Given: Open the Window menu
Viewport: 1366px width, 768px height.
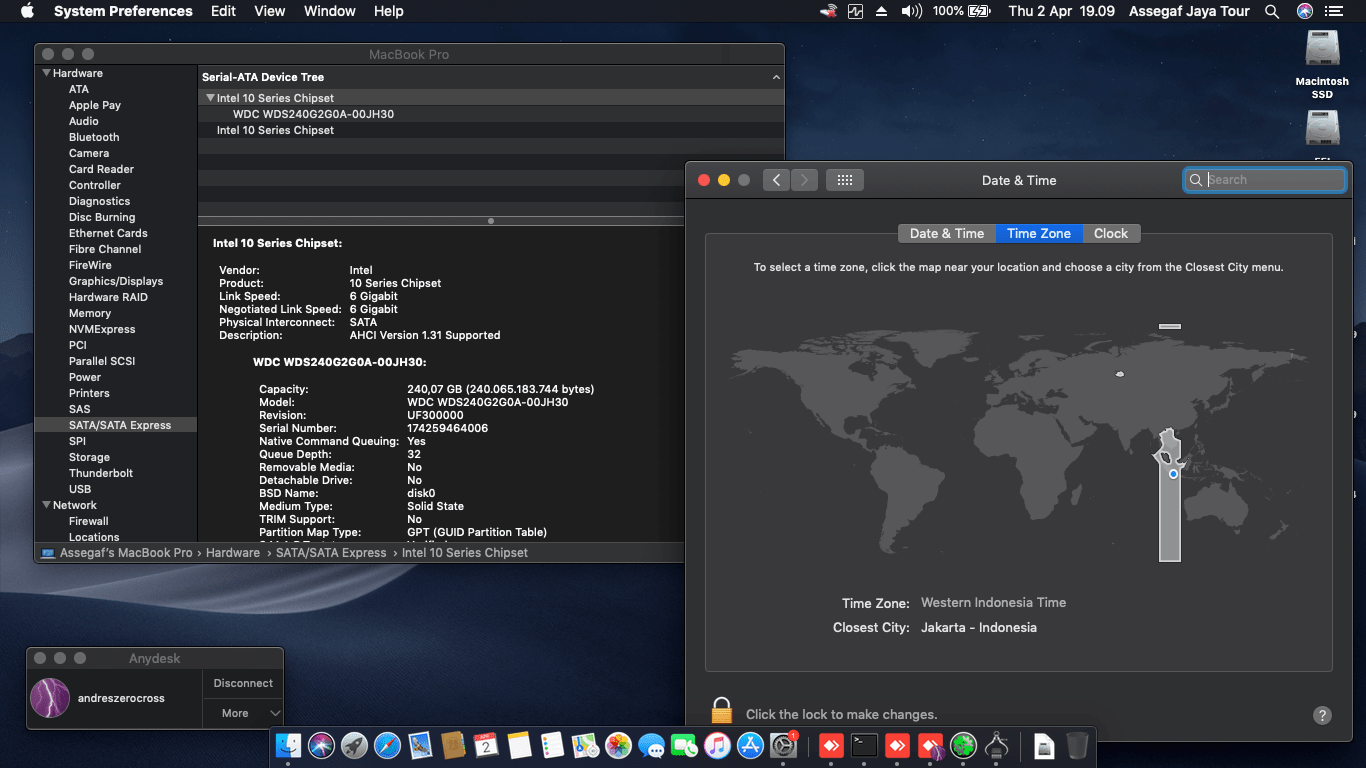Looking at the screenshot, I should coord(330,11).
